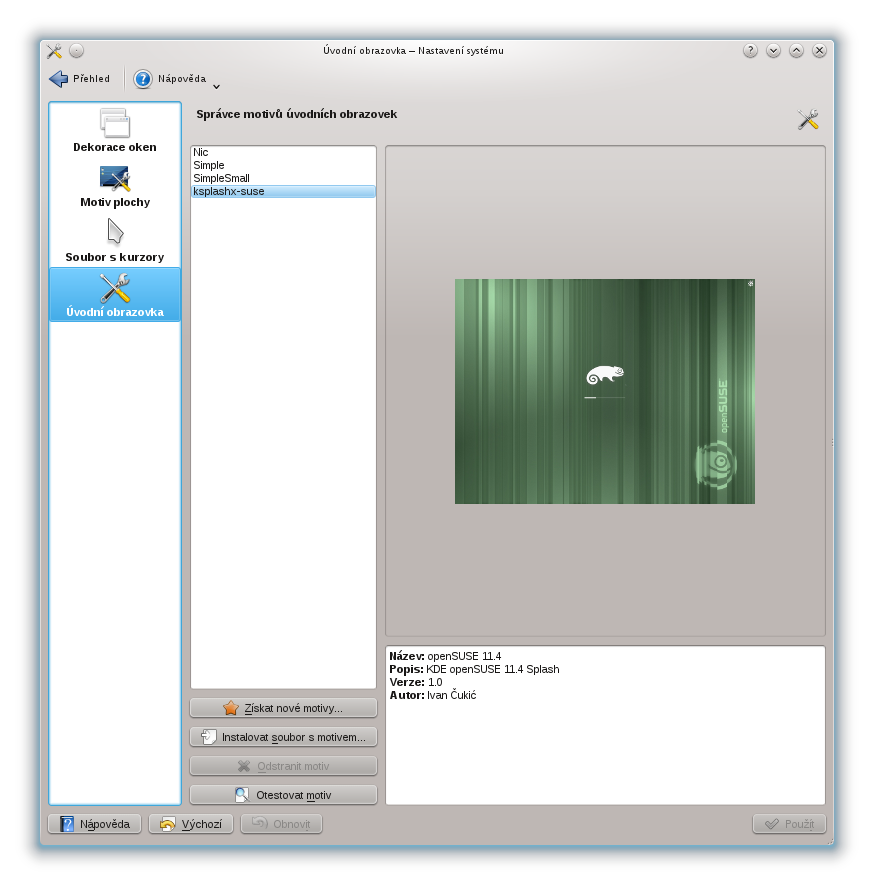
Task: Expand the Nápověda toolbar dropdown arrow
Action: pyautogui.click(x=217, y=86)
